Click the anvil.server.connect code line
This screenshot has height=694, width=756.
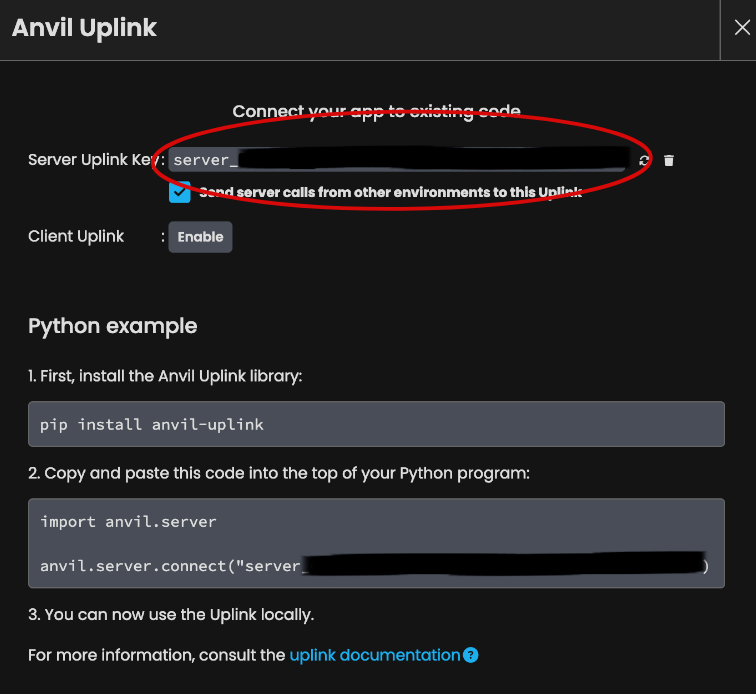point(170,566)
